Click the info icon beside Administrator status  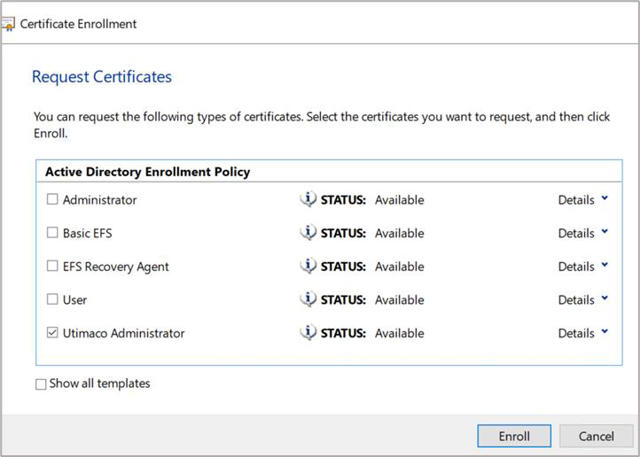[308, 200]
